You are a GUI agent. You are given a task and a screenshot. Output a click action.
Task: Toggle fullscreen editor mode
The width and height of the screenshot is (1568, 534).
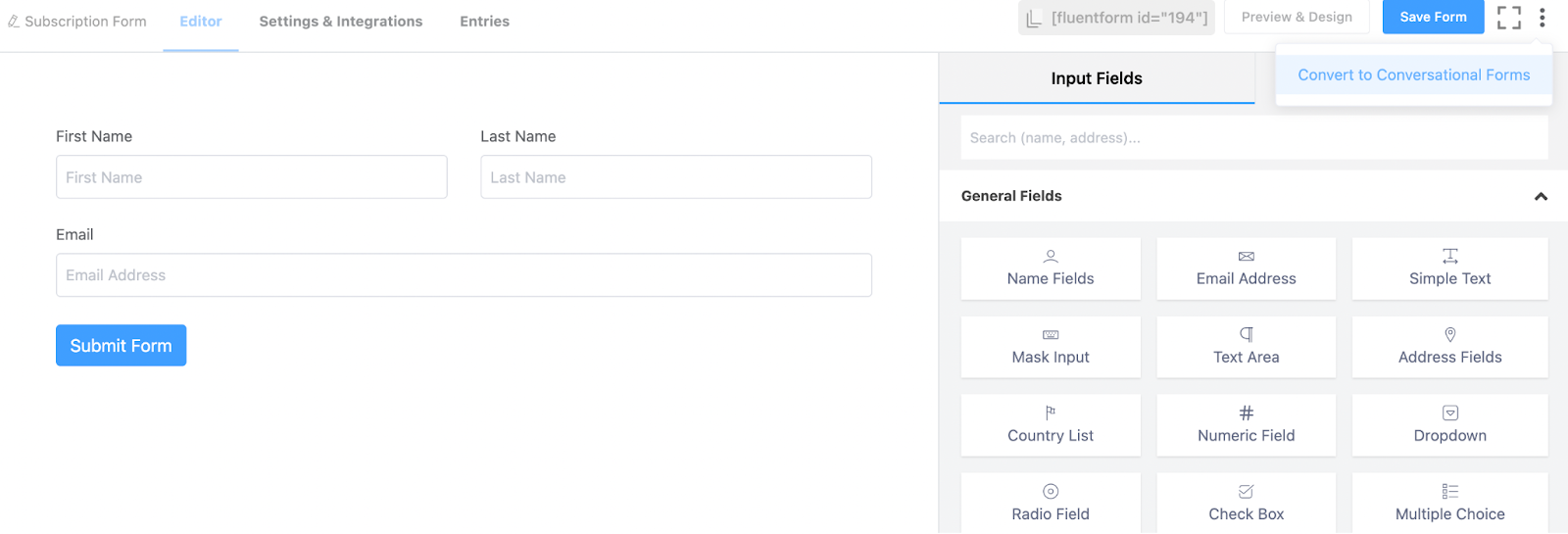point(1508,18)
